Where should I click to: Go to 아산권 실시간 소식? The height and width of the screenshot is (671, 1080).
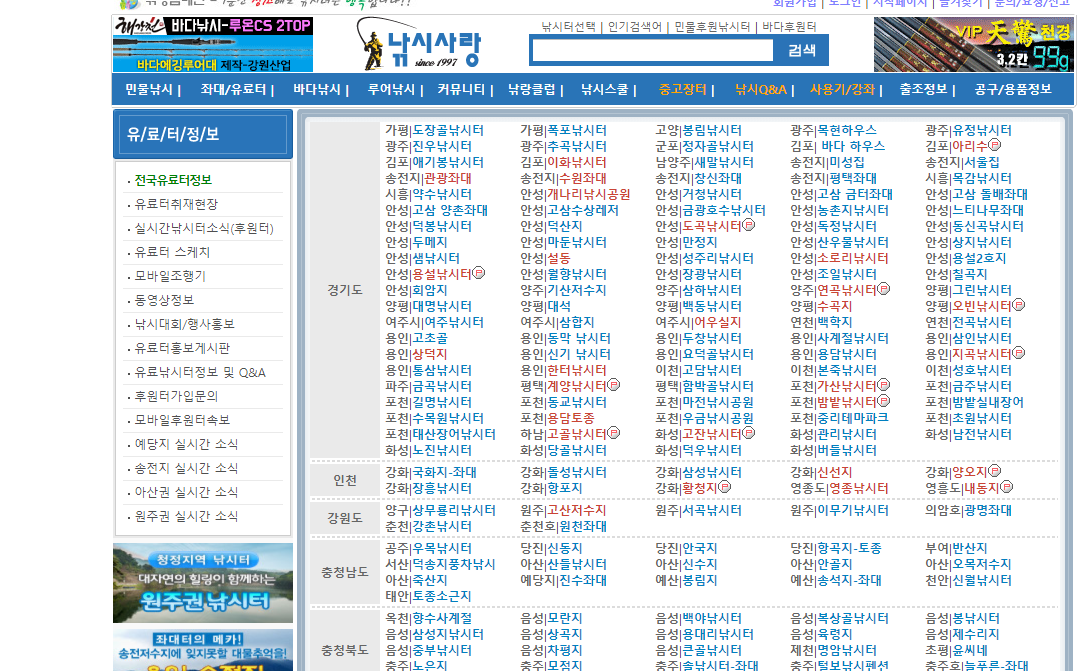tap(186, 493)
